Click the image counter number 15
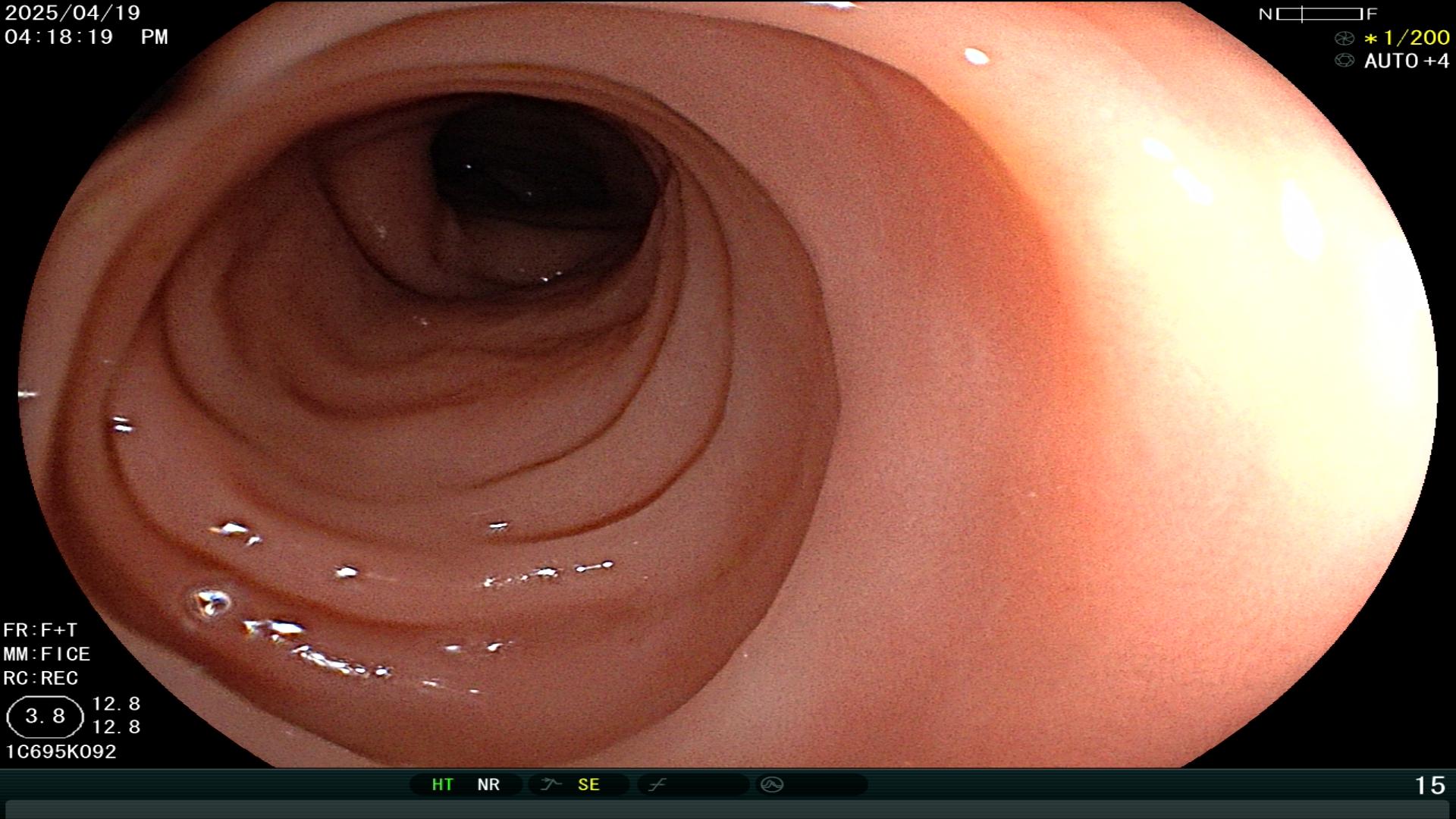The width and height of the screenshot is (1456, 819). pos(1430,786)
